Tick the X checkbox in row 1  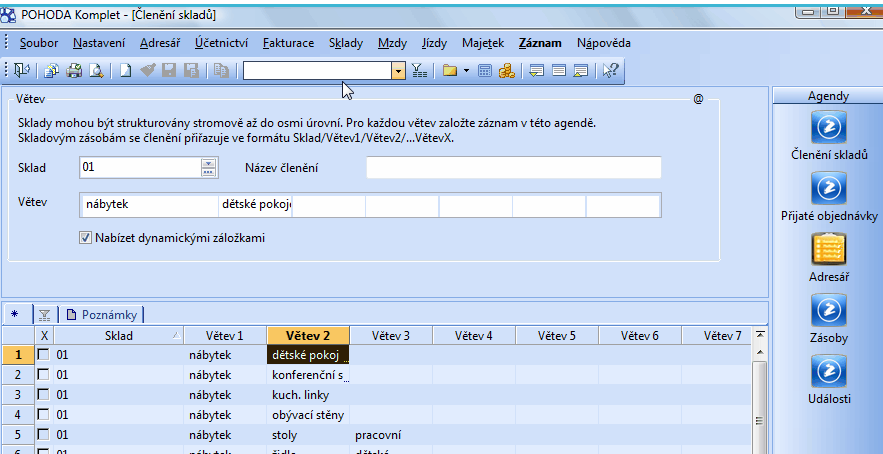(43, 355)
